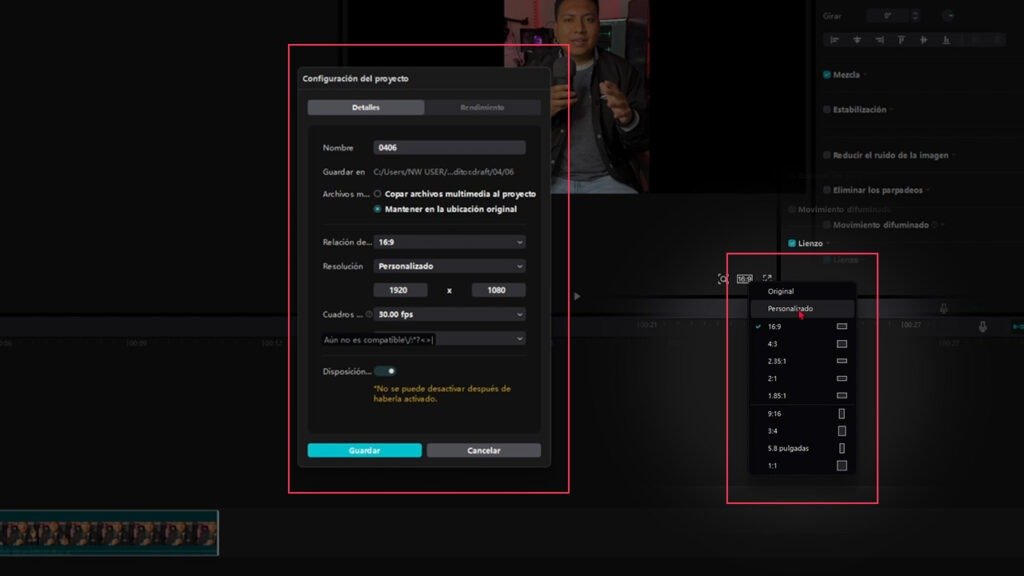This screenshot has height=576, width=1024.
Task: Enable the Estabilización checkbox
Action: tap(827, 110)
